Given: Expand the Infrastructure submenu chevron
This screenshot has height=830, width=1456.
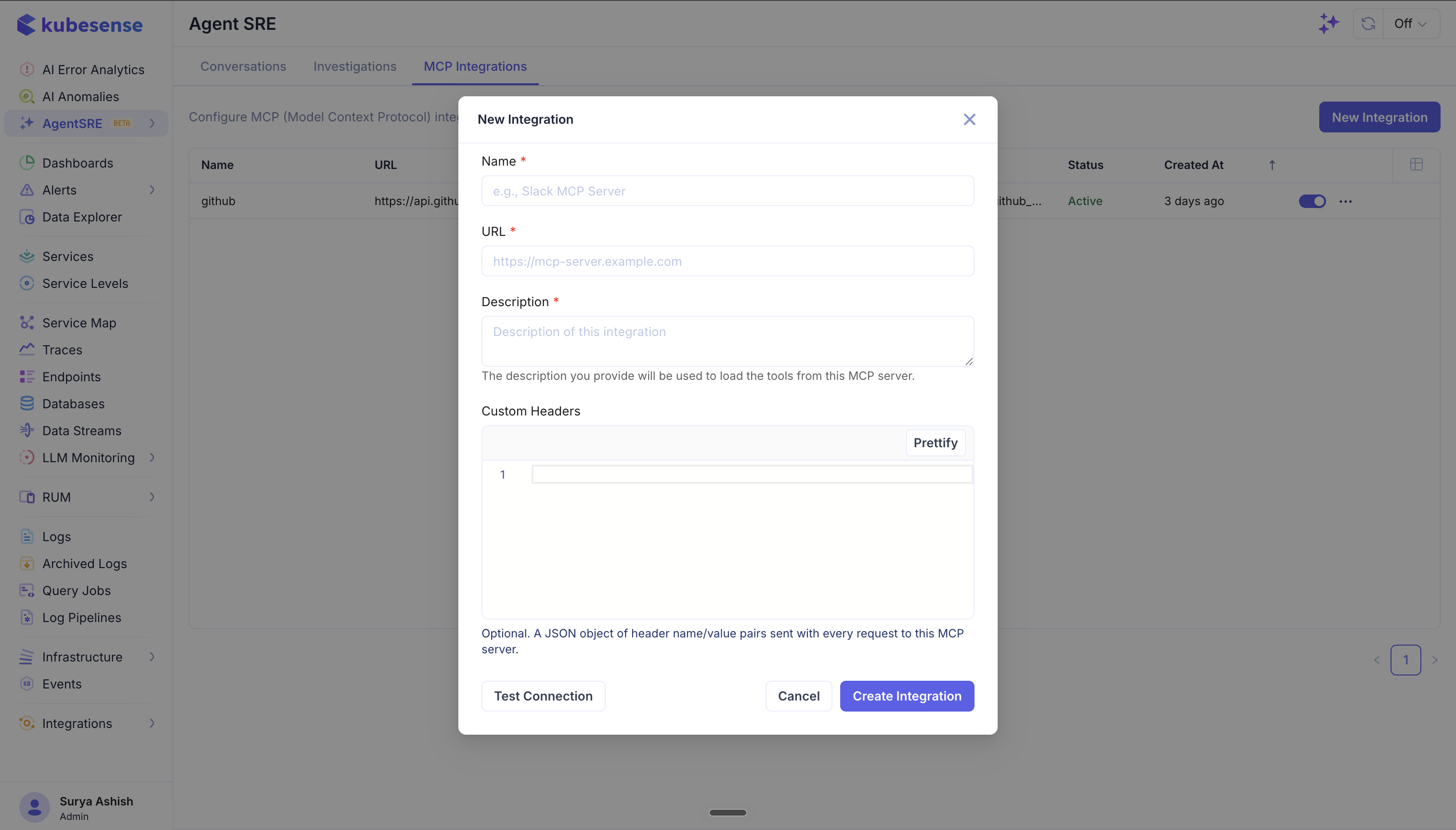Looking at the screenshot, I should point(152,657).
